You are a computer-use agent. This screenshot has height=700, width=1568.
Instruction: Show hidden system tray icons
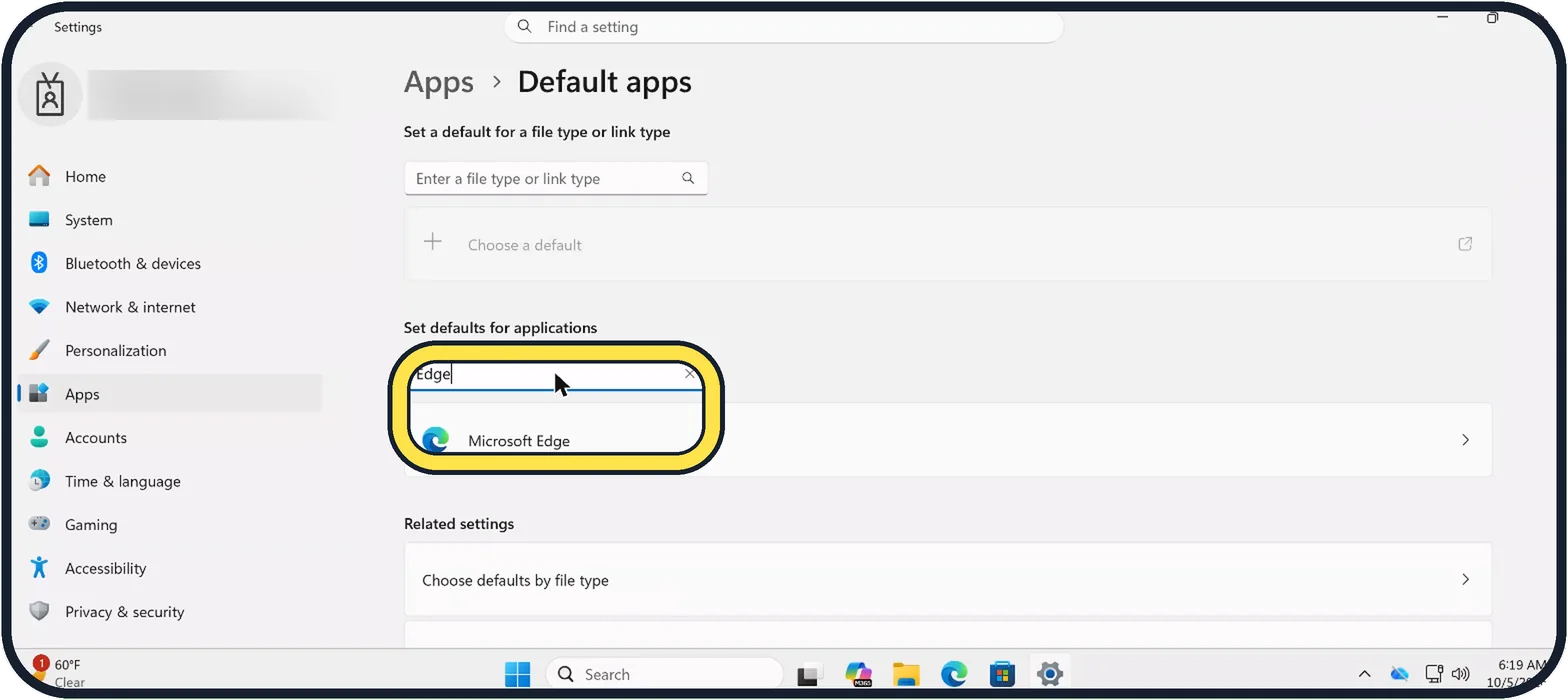1364,675
